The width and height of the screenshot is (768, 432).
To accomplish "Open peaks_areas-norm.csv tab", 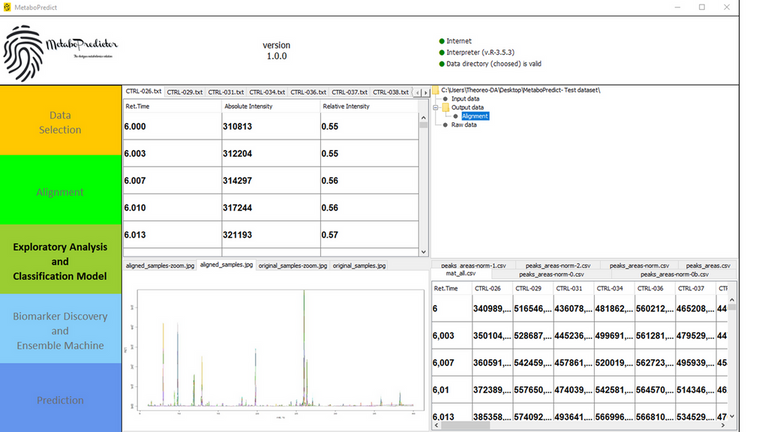I will [x=639, y=265].
